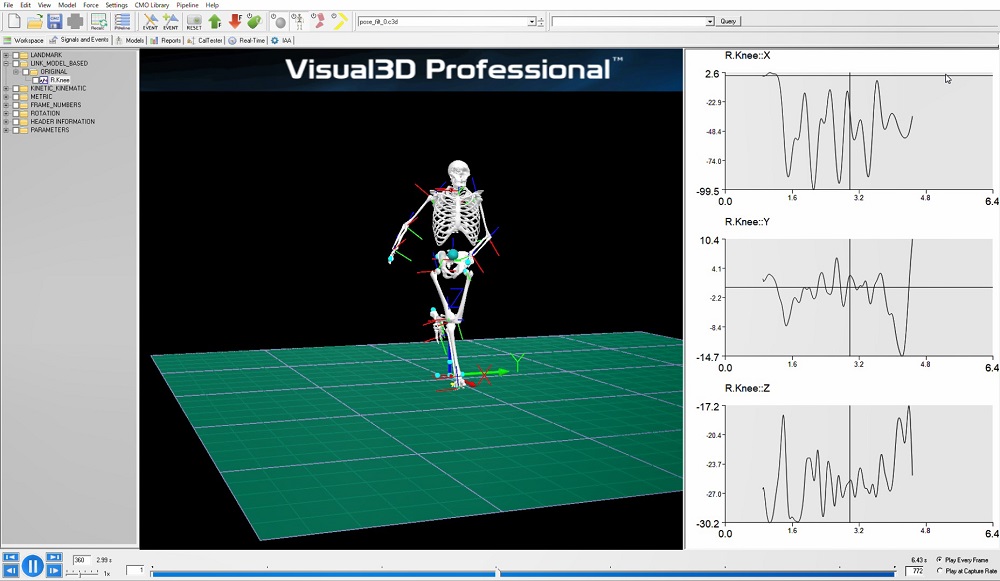This screenshot has width=1000, height=581.
Task: Click the Query button
Action: click(728, 21)
